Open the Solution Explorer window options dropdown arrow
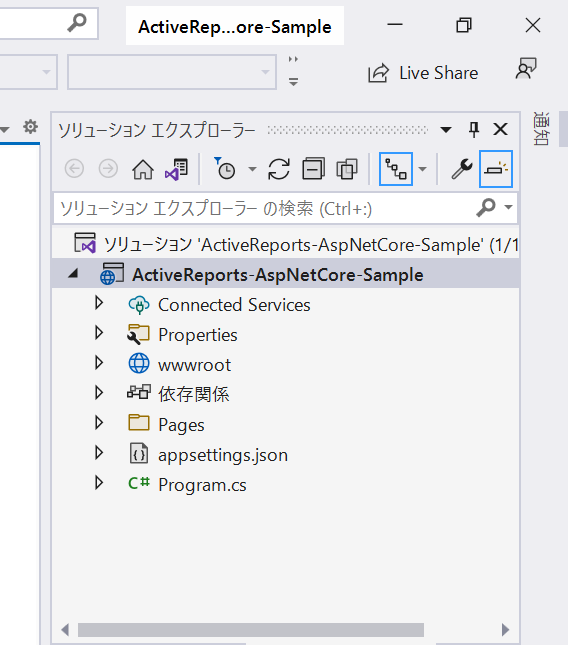The image size is (568, 645). click(x=446, y=130)
